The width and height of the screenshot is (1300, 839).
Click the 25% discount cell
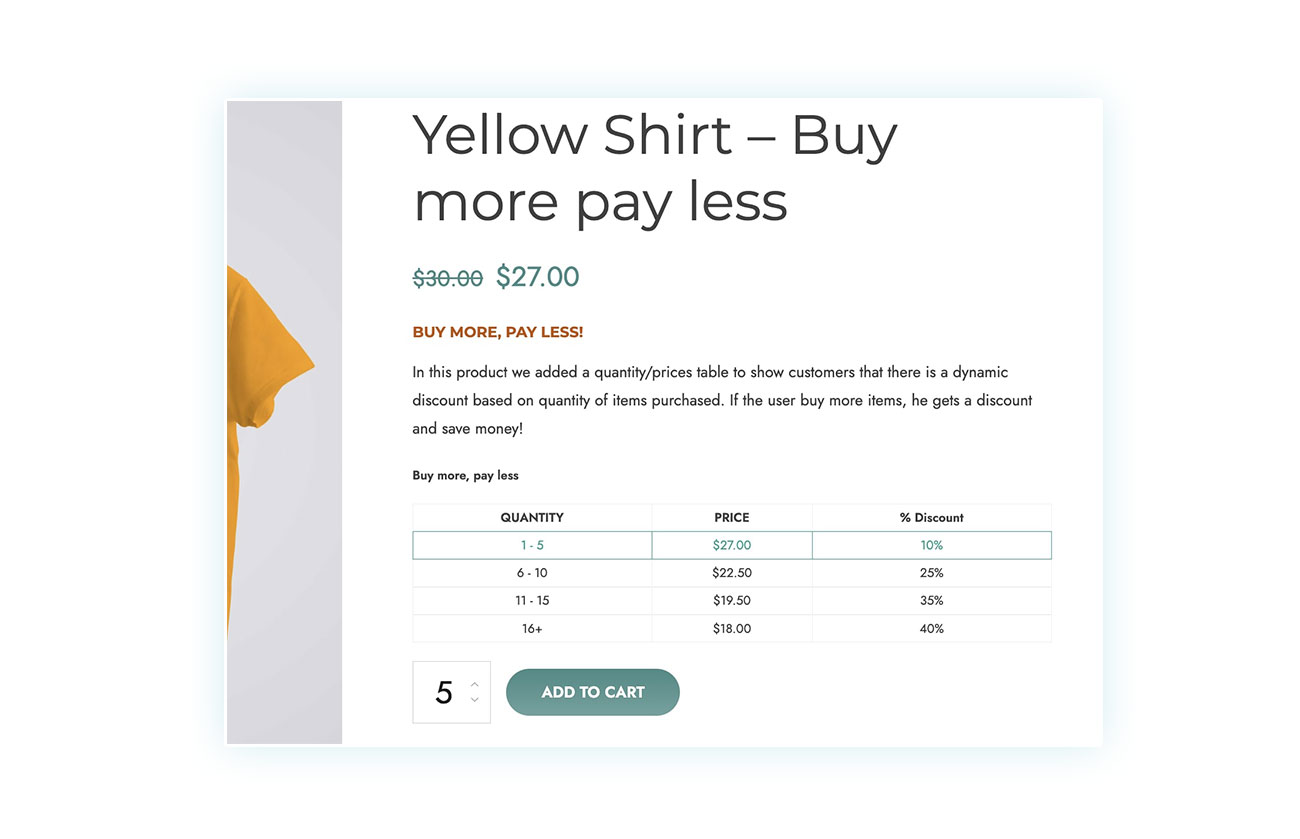pos(932,573)
